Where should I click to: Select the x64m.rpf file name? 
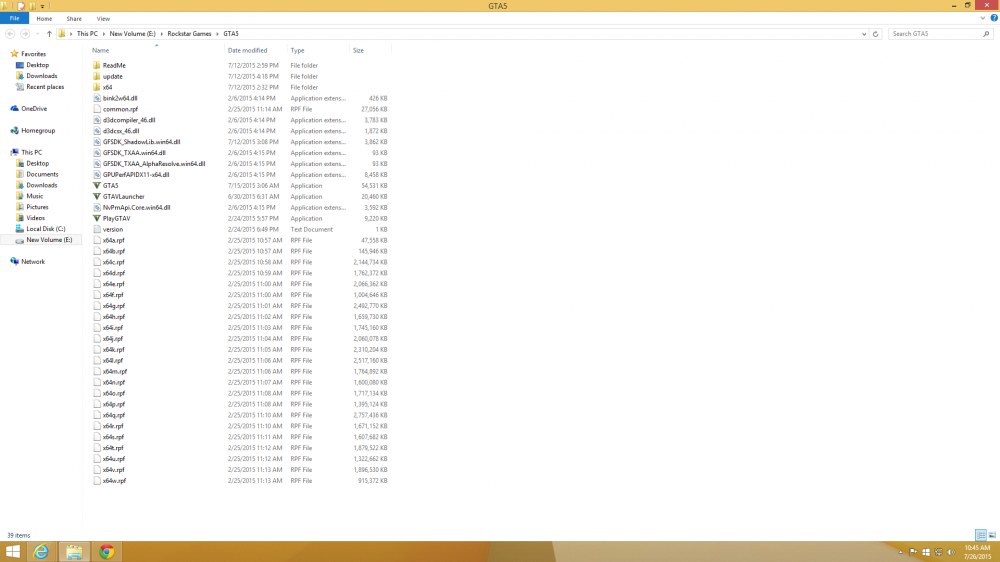tap(115, 371)
